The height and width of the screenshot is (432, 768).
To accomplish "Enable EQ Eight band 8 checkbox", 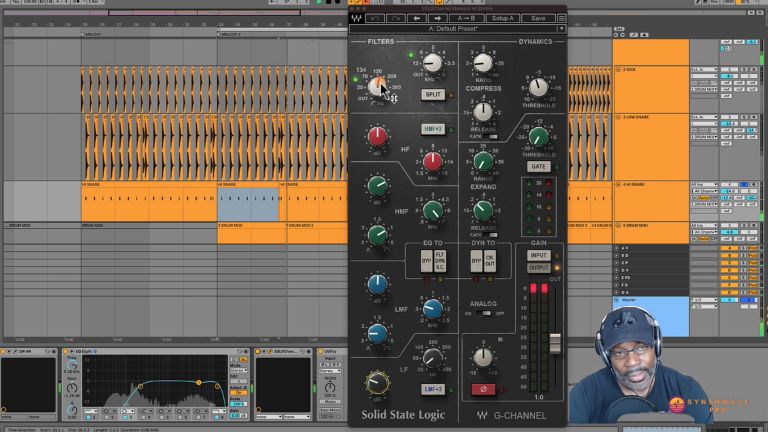I will coord(216,417).
